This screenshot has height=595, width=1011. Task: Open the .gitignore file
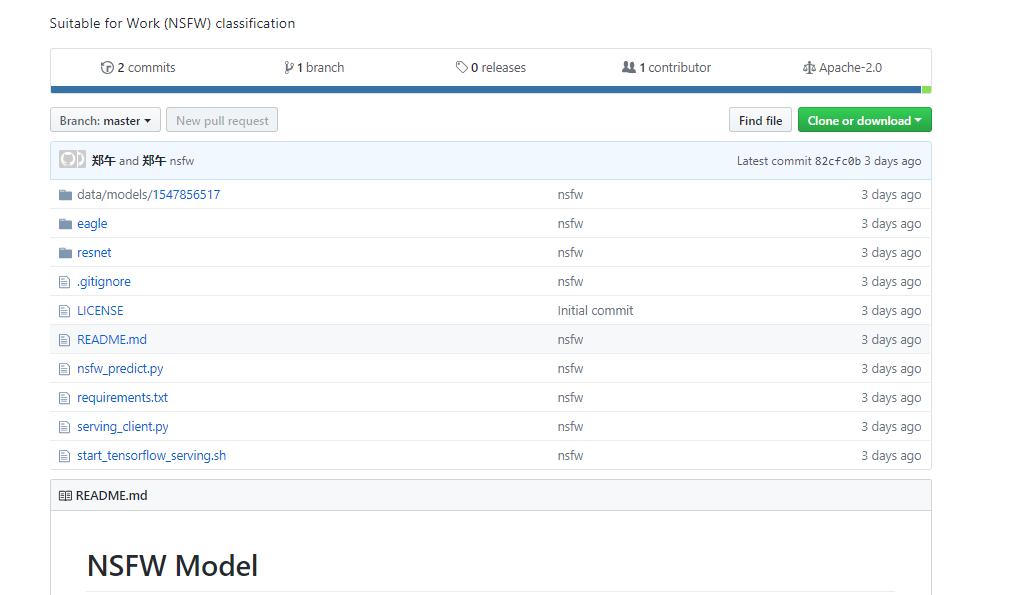pyautogui.click(x=104, y=282)
